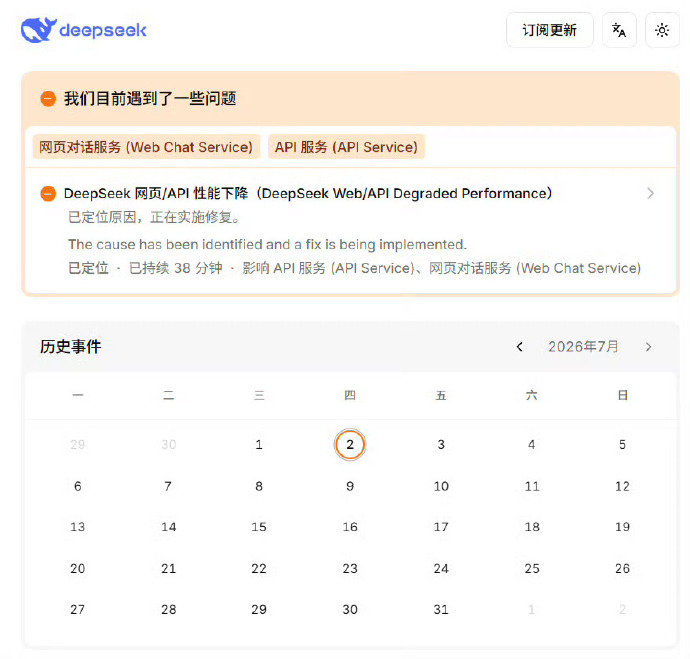Select calendar day 12

pyautogui.click(x=622, y=486)
